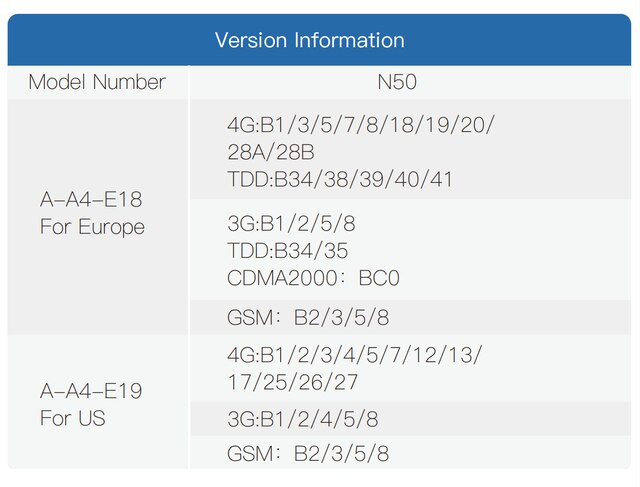Select the TDD:B34/35 text
Screen dimensions: 640x487
coord(287,250)
